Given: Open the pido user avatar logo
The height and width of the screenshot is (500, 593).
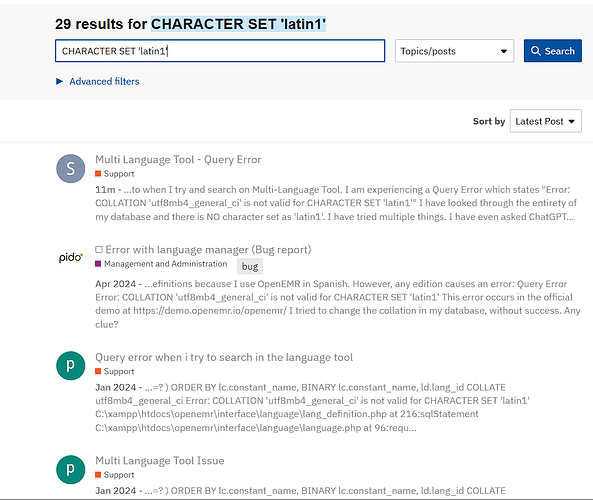Looking at the screenshot, I should [x=71, y=258].
